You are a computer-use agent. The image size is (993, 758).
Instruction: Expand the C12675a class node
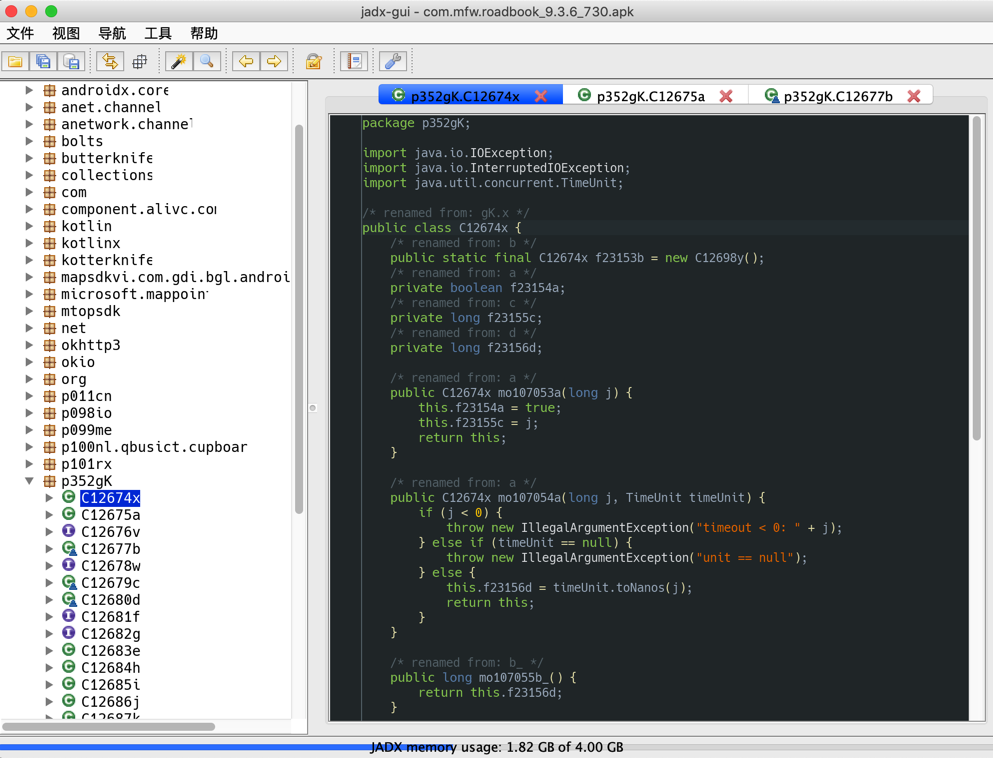(49, 515)
